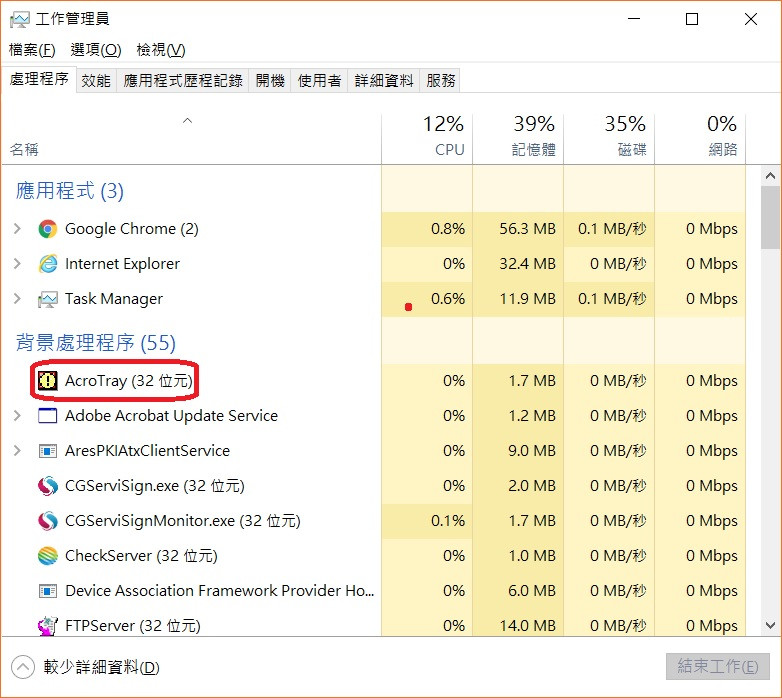Switch to the 應用程式歷程記錄 tab
The width and height of the screenshot is (782, 698).
tap(183, 81)
